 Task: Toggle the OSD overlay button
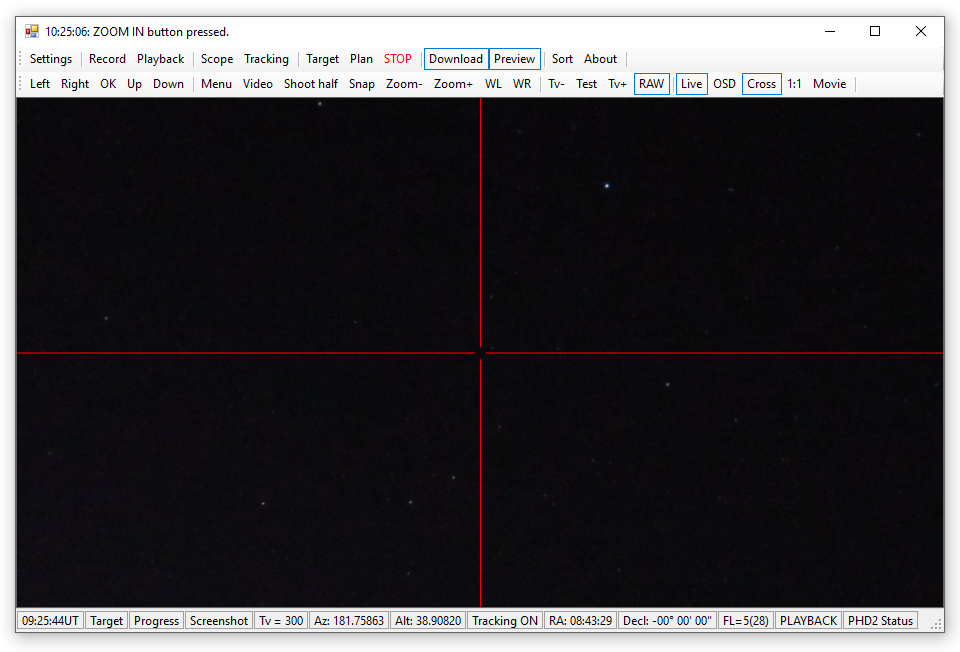[724, 84]
